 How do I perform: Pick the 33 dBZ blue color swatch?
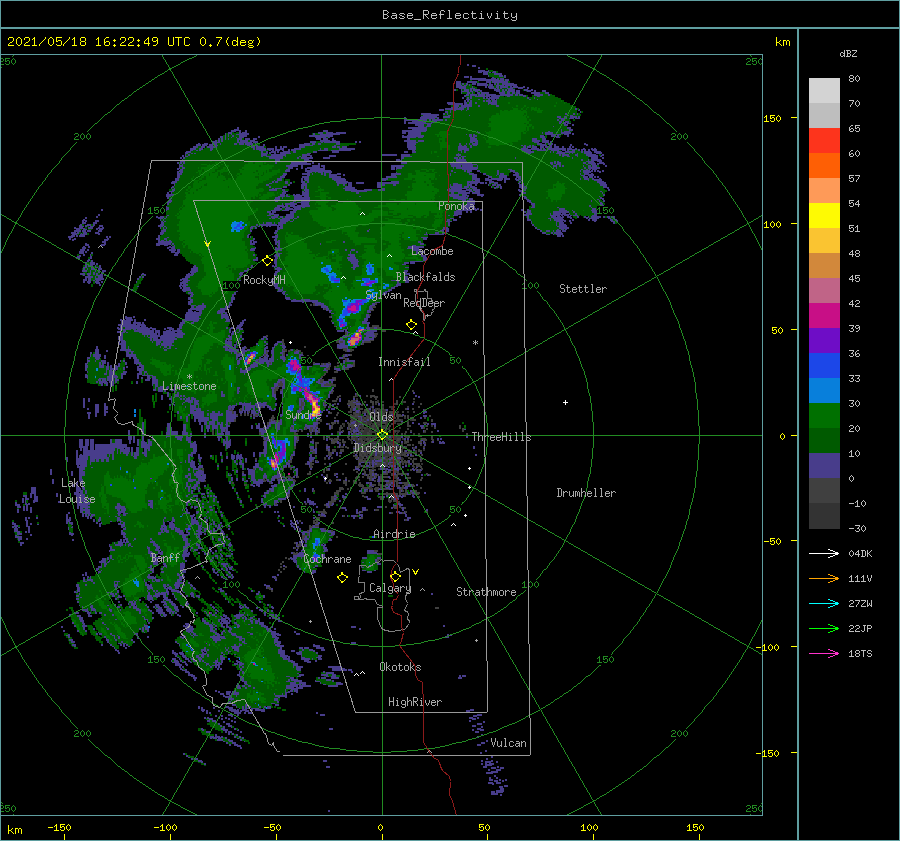coord(824,365)
